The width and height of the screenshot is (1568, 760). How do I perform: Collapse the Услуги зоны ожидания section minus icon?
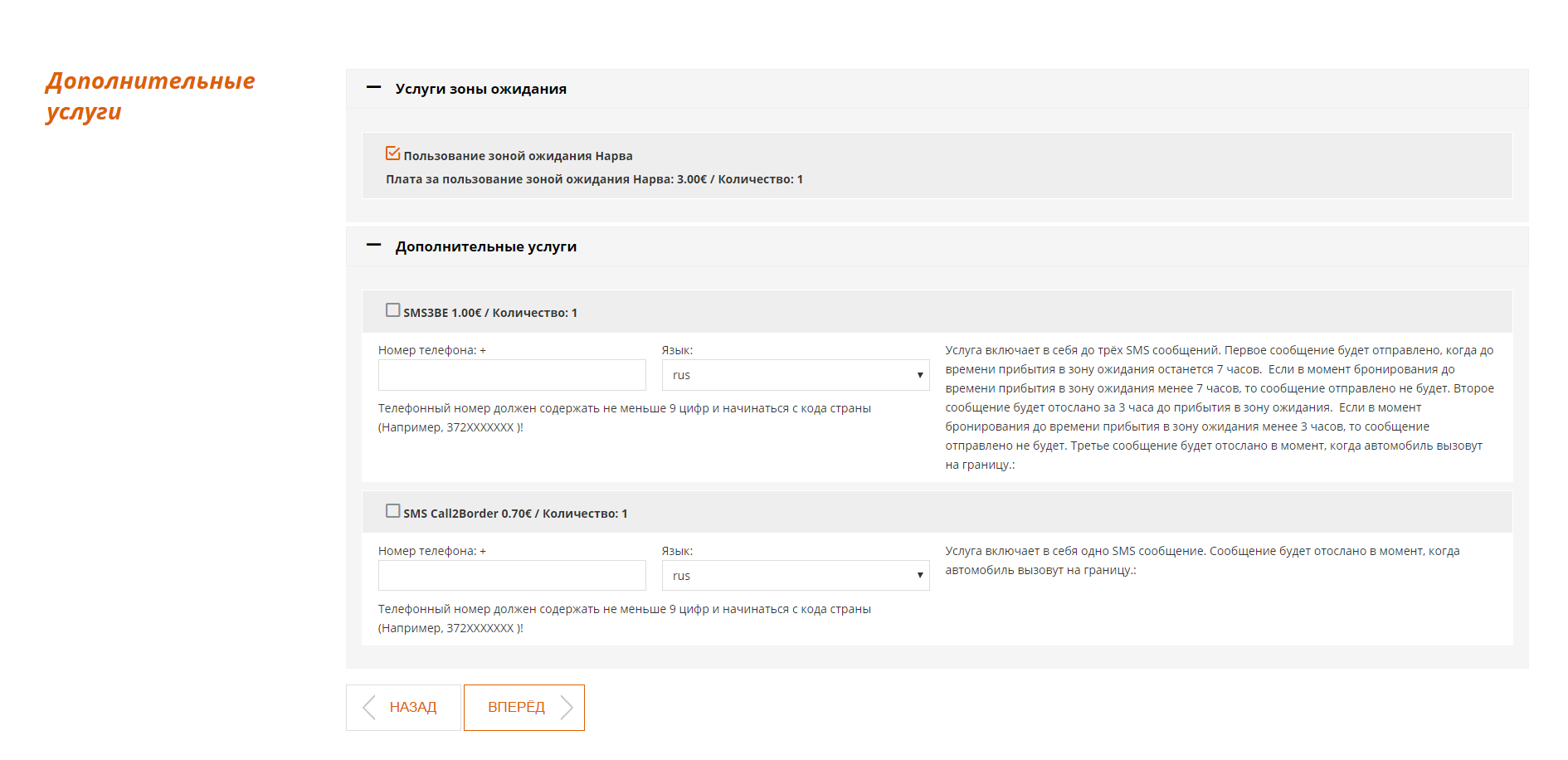tap(373, 87)
